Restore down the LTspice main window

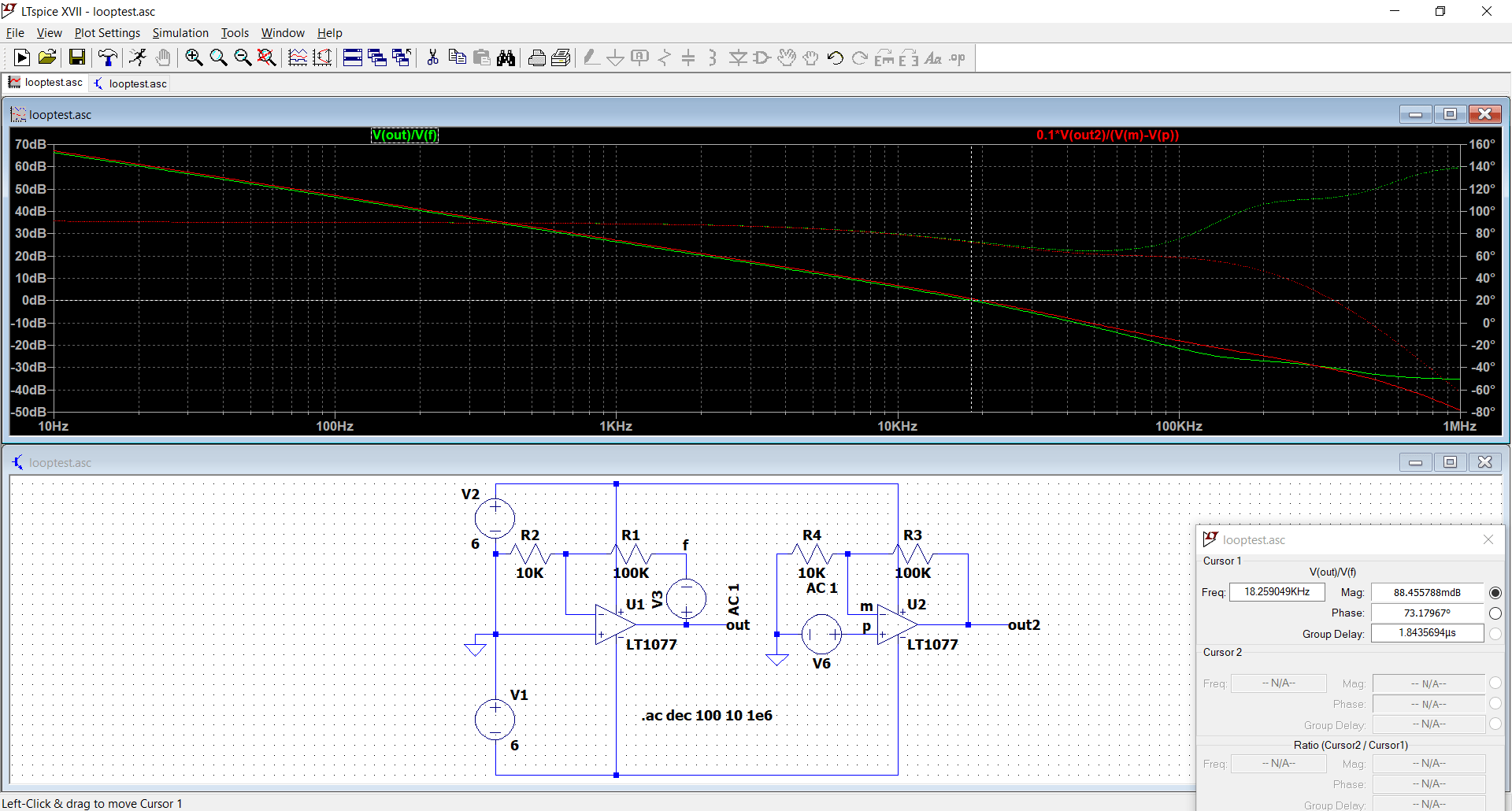(x=1440, y=11)
